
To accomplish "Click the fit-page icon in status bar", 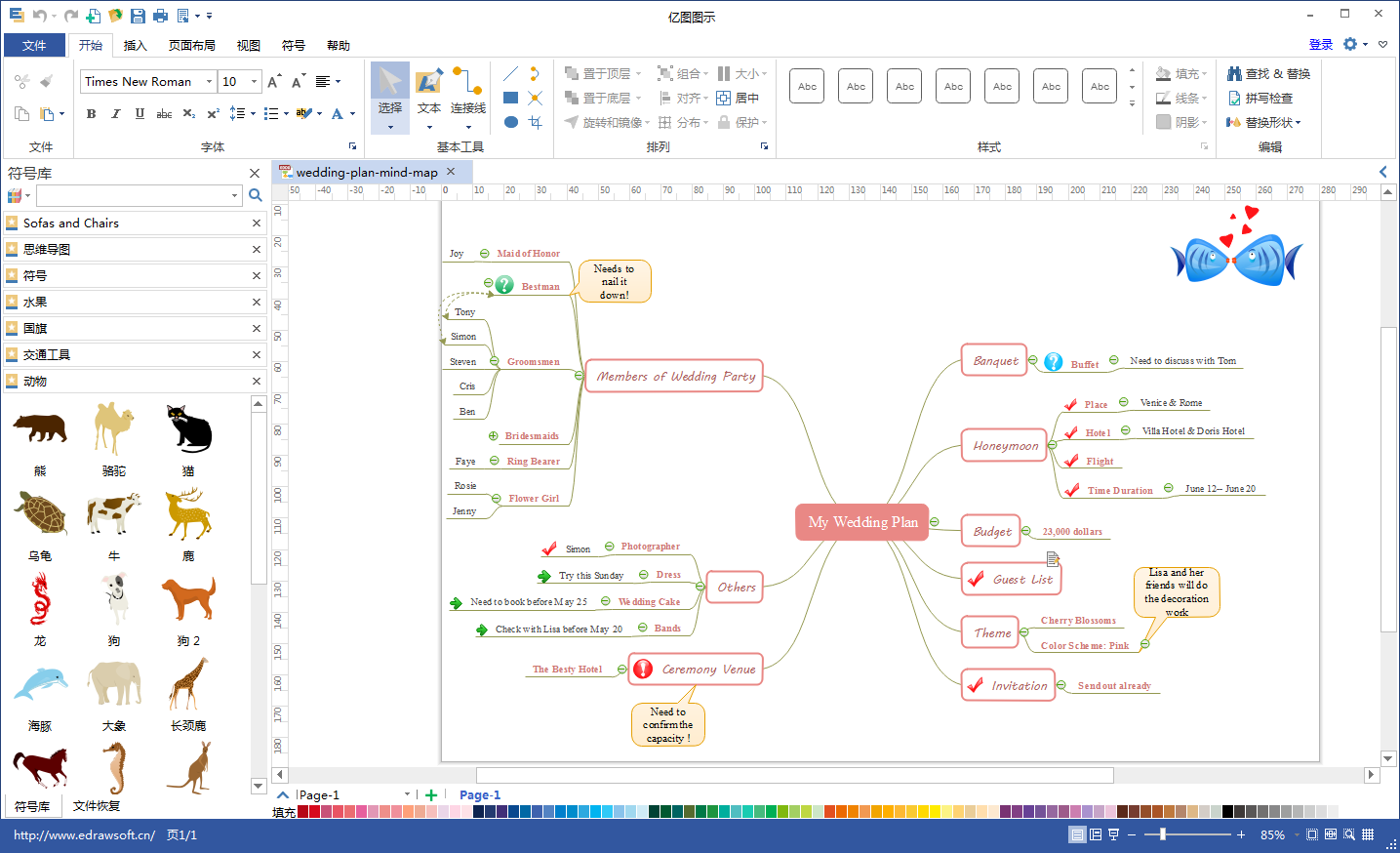I will coord(1312,834).
